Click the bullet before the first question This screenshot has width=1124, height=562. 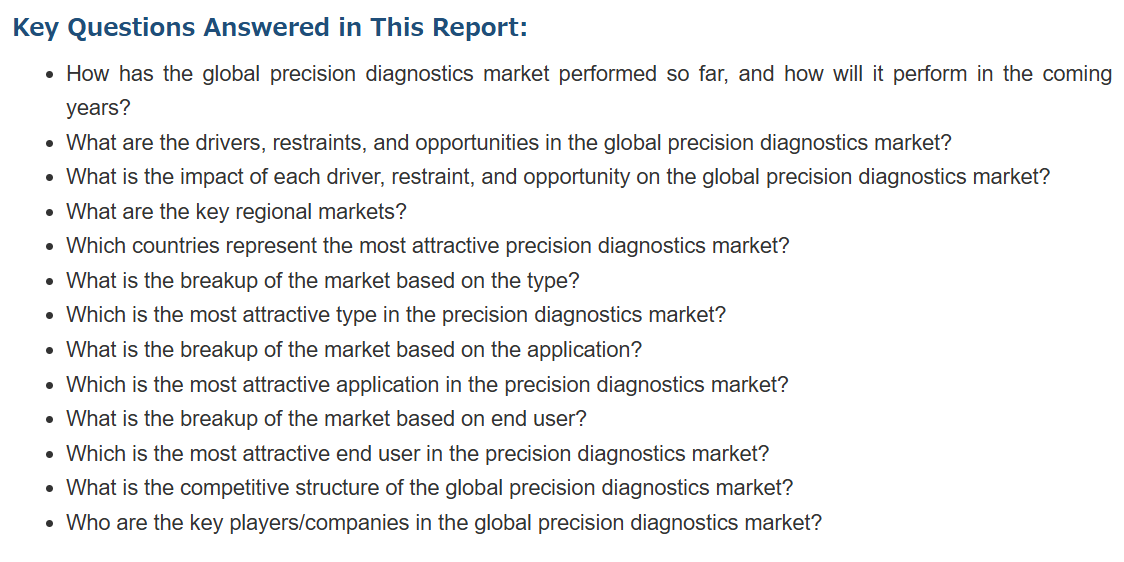pos(49,75)
